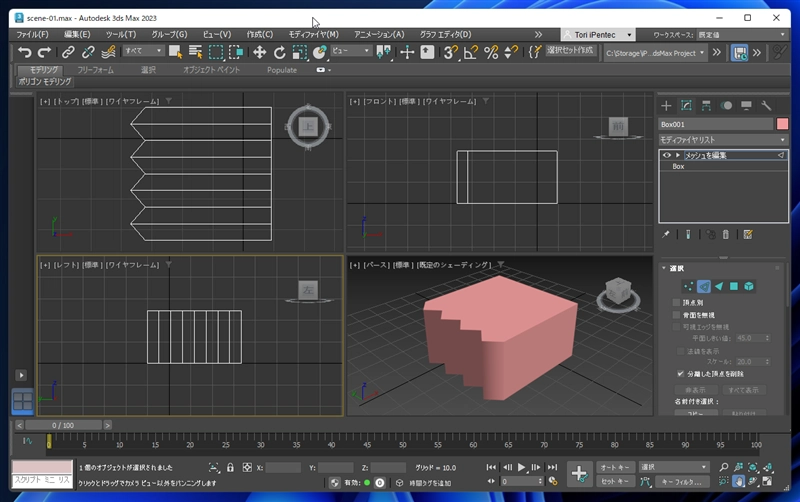Toggle eye visibility of メッシュを編集 modifier

[x=666, y=155]
